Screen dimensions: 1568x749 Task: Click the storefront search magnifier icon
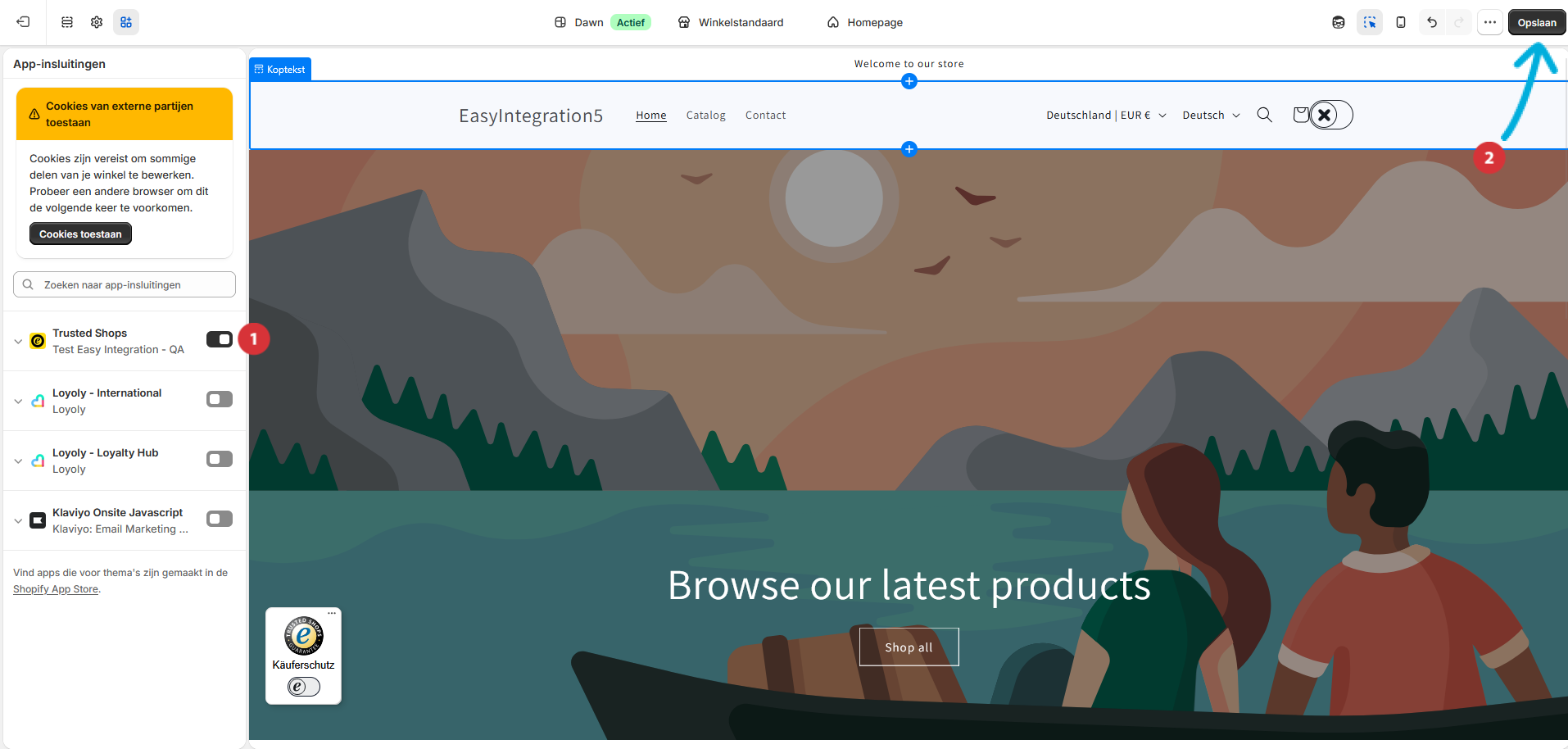coord(1265,115)
